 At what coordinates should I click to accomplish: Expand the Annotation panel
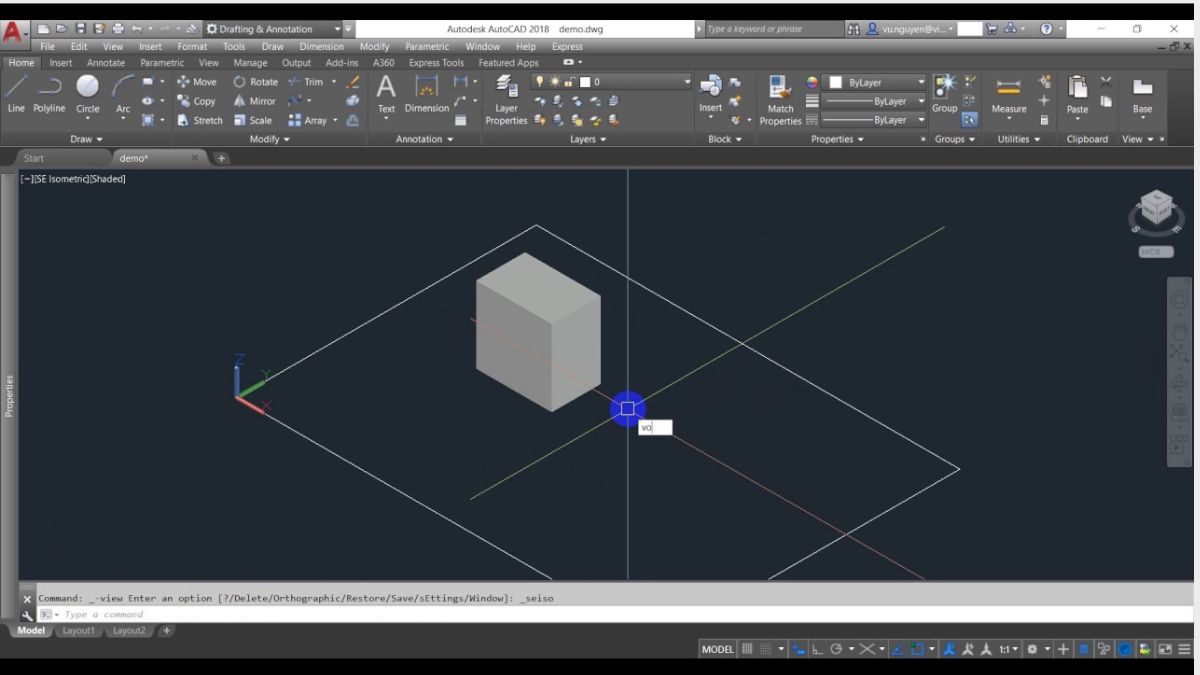pos(424,139)
